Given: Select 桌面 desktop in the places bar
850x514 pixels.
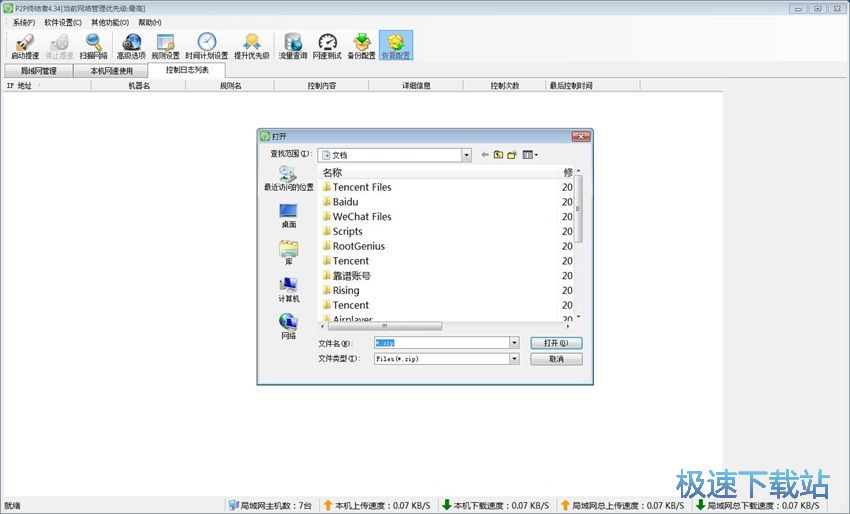Looking at the screenshot, I should tap(288, 216).
